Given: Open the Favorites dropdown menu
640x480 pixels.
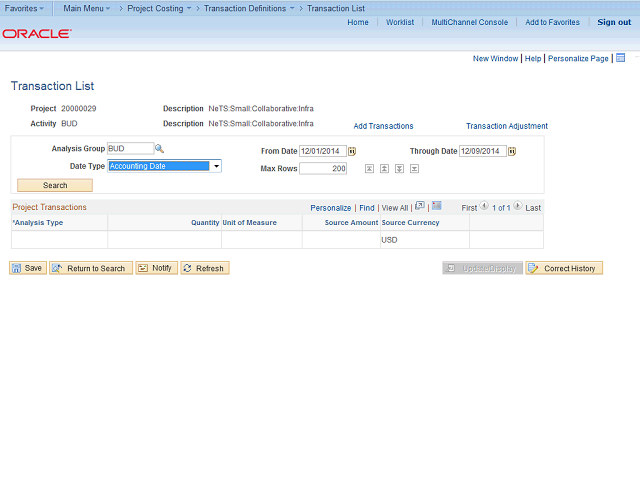Looking at the screenshot, I should (x=24, y=8).
